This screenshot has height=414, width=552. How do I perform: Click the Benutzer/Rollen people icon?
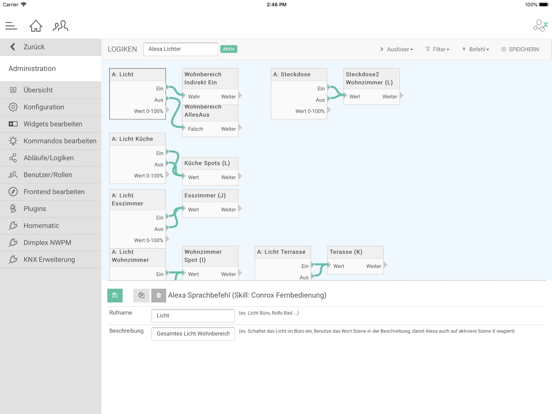pos(13,175)
